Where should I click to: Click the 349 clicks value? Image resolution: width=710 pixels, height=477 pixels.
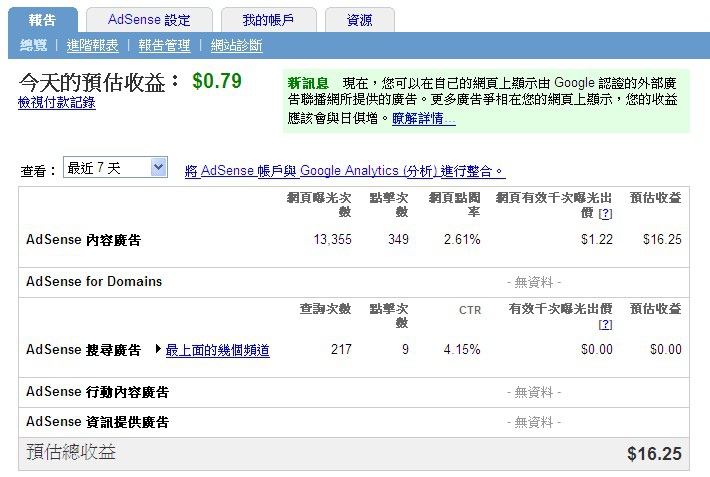(x=398, y=239)
